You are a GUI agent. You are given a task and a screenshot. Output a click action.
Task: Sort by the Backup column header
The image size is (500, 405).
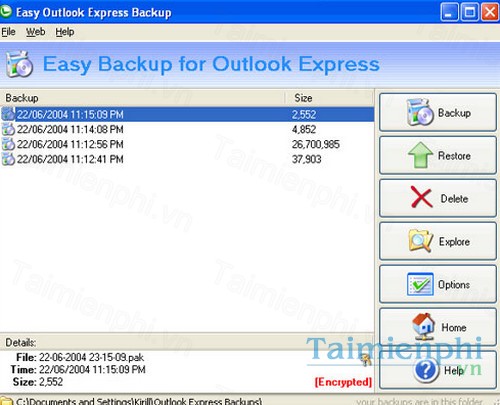click(142, 98)
